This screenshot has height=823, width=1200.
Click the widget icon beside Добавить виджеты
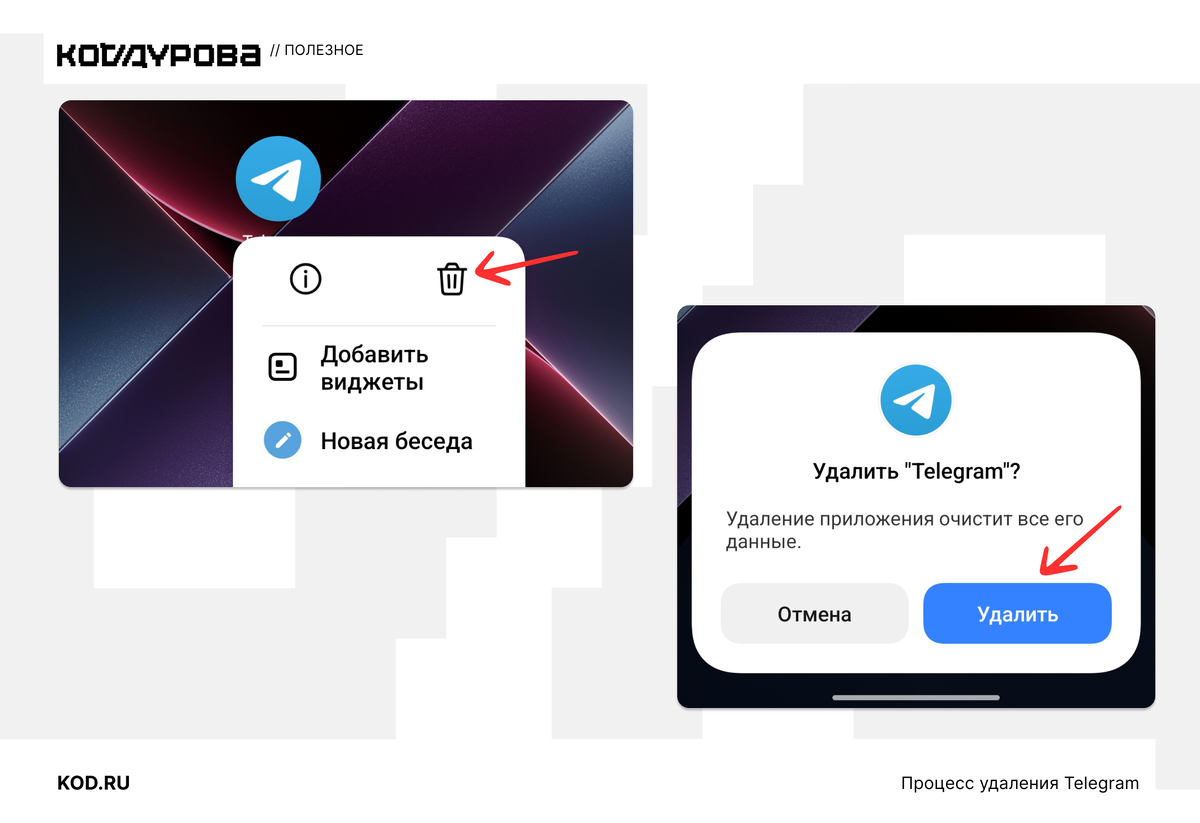point(283,368)
